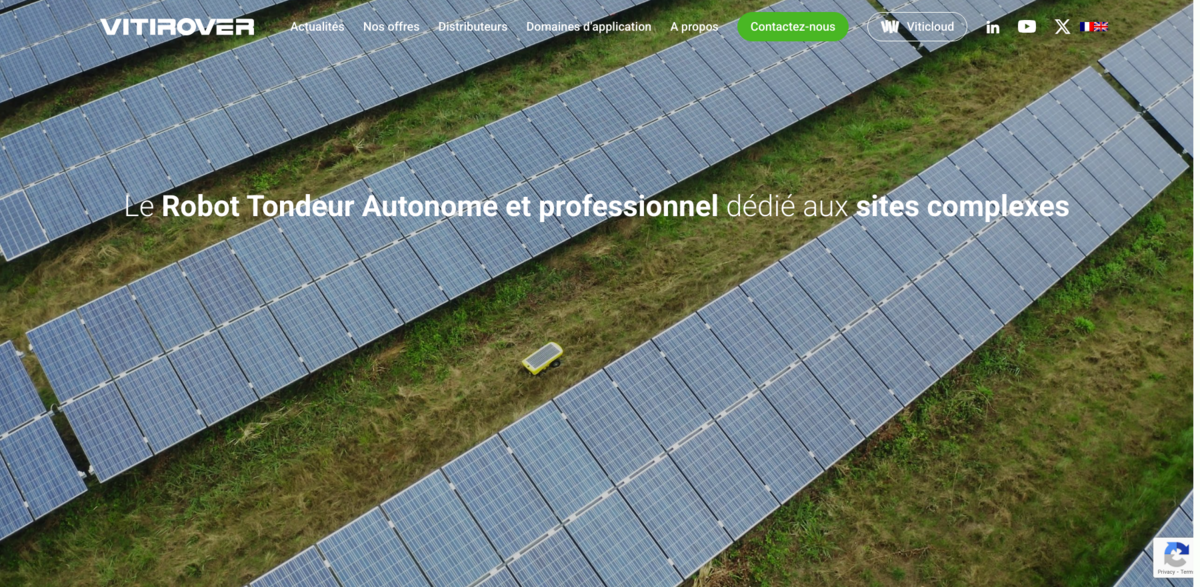Screen dimensions: 1200x587
Task: Click the Robot Tondeur Autonome headline
Action: (329, 206)
